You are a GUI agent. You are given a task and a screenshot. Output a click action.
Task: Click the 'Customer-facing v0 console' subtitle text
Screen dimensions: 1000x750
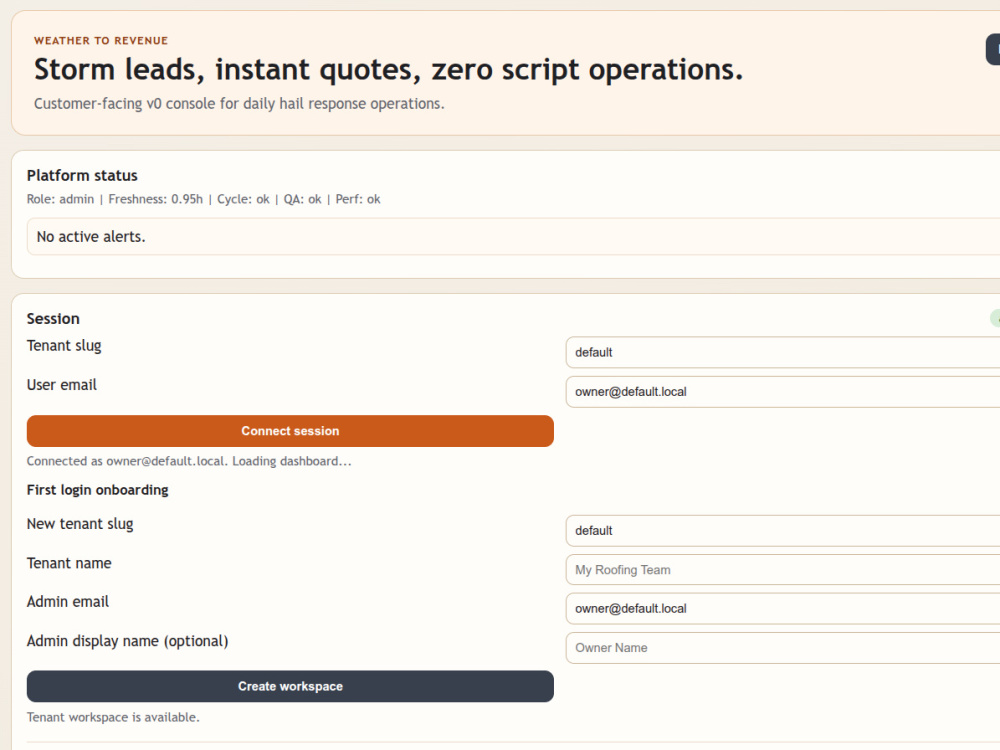click(x=239, y=103)
